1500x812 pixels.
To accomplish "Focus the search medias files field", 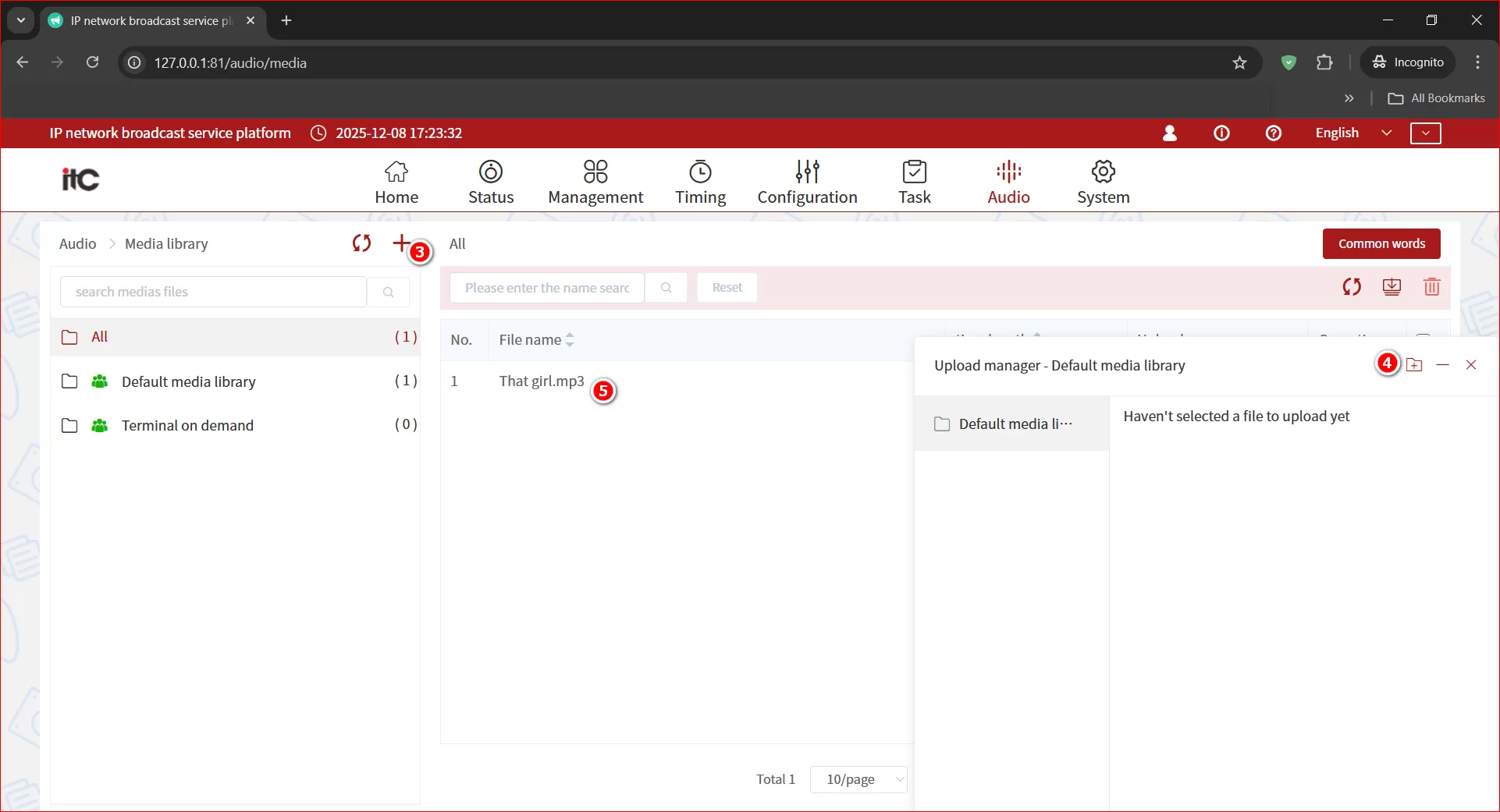I will pyautogui.click(x=213, y=292).
